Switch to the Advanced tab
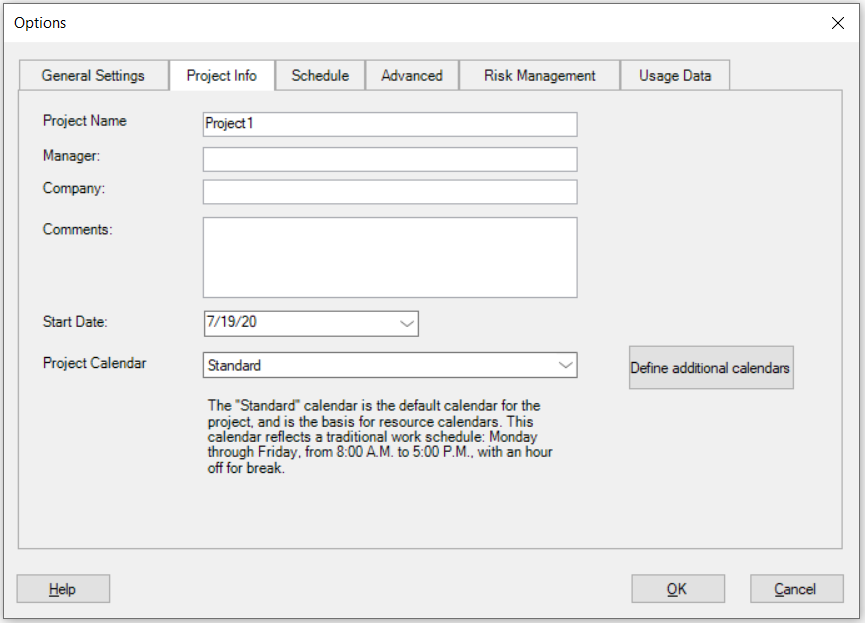 [411, 75]
